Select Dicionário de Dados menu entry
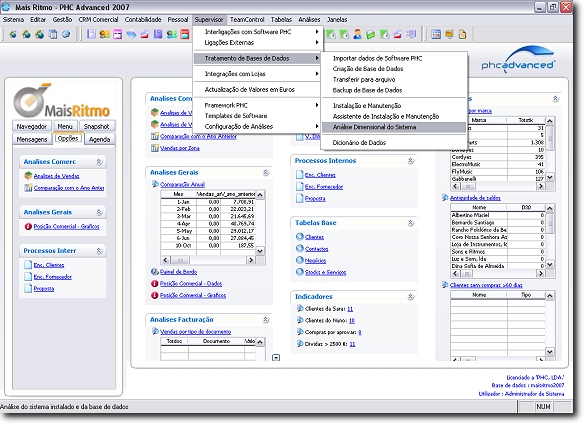Screen dimensions: 584x425 (x=394, y=142)
